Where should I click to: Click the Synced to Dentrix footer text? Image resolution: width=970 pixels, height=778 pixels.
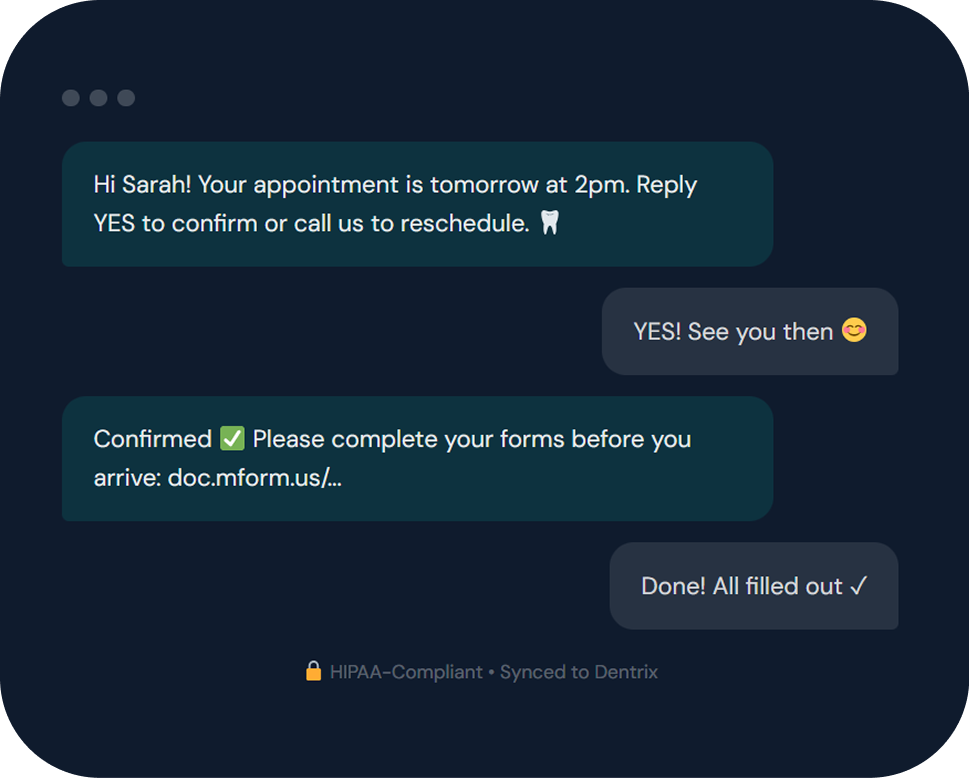[579, 672]
